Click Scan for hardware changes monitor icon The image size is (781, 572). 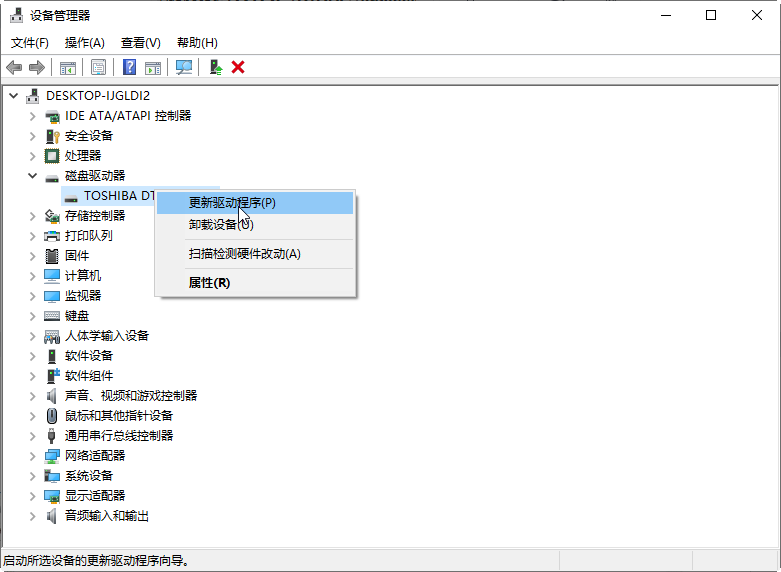click(184, 67)
